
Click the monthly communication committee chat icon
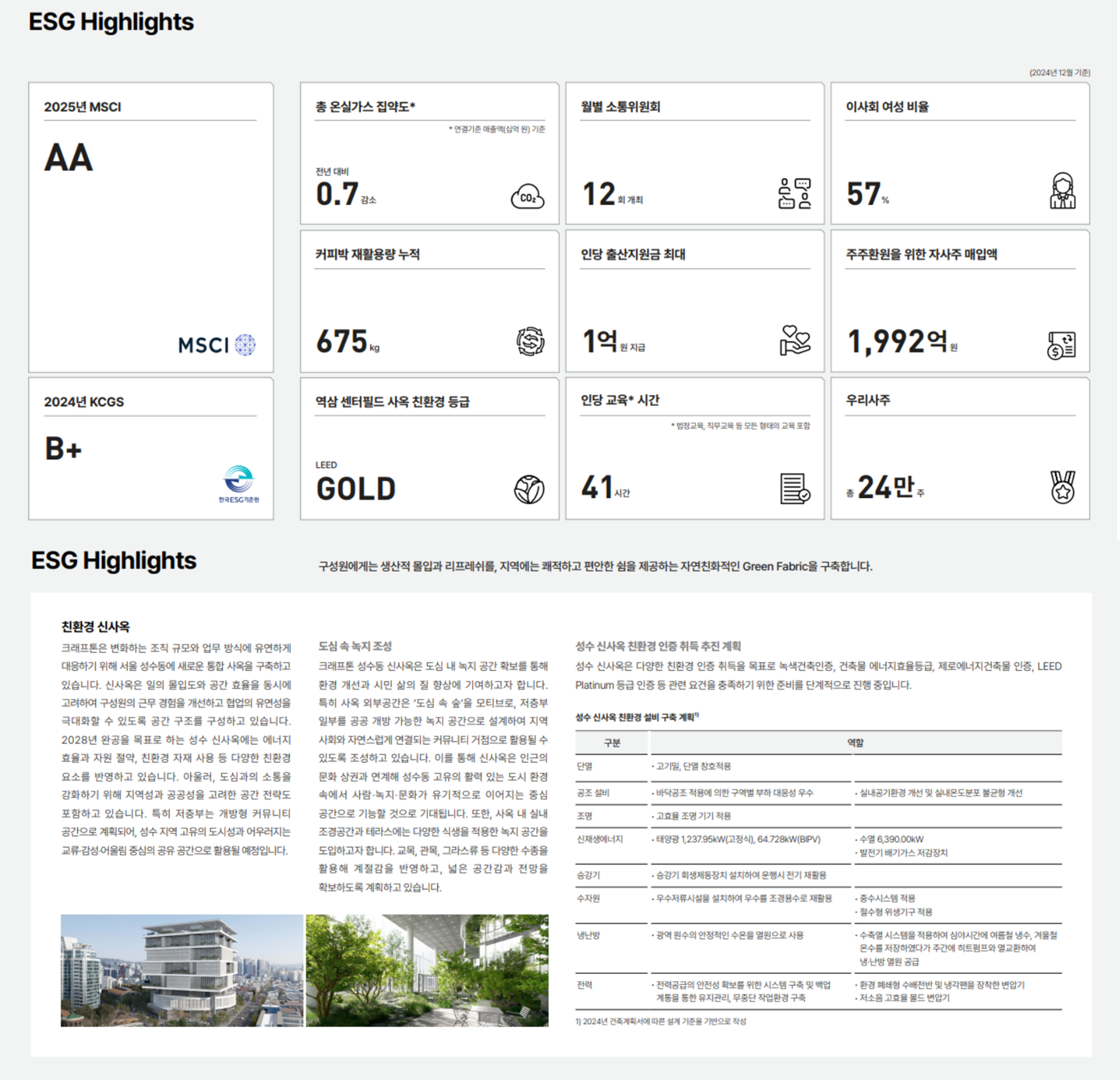point(794,193)
